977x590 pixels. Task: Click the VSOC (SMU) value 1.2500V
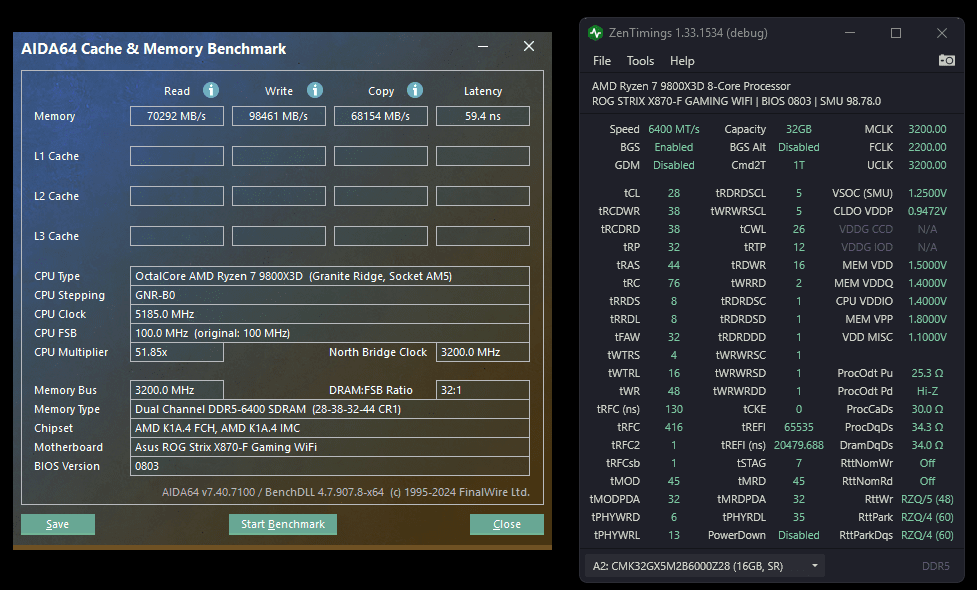[x=927, y=193]
